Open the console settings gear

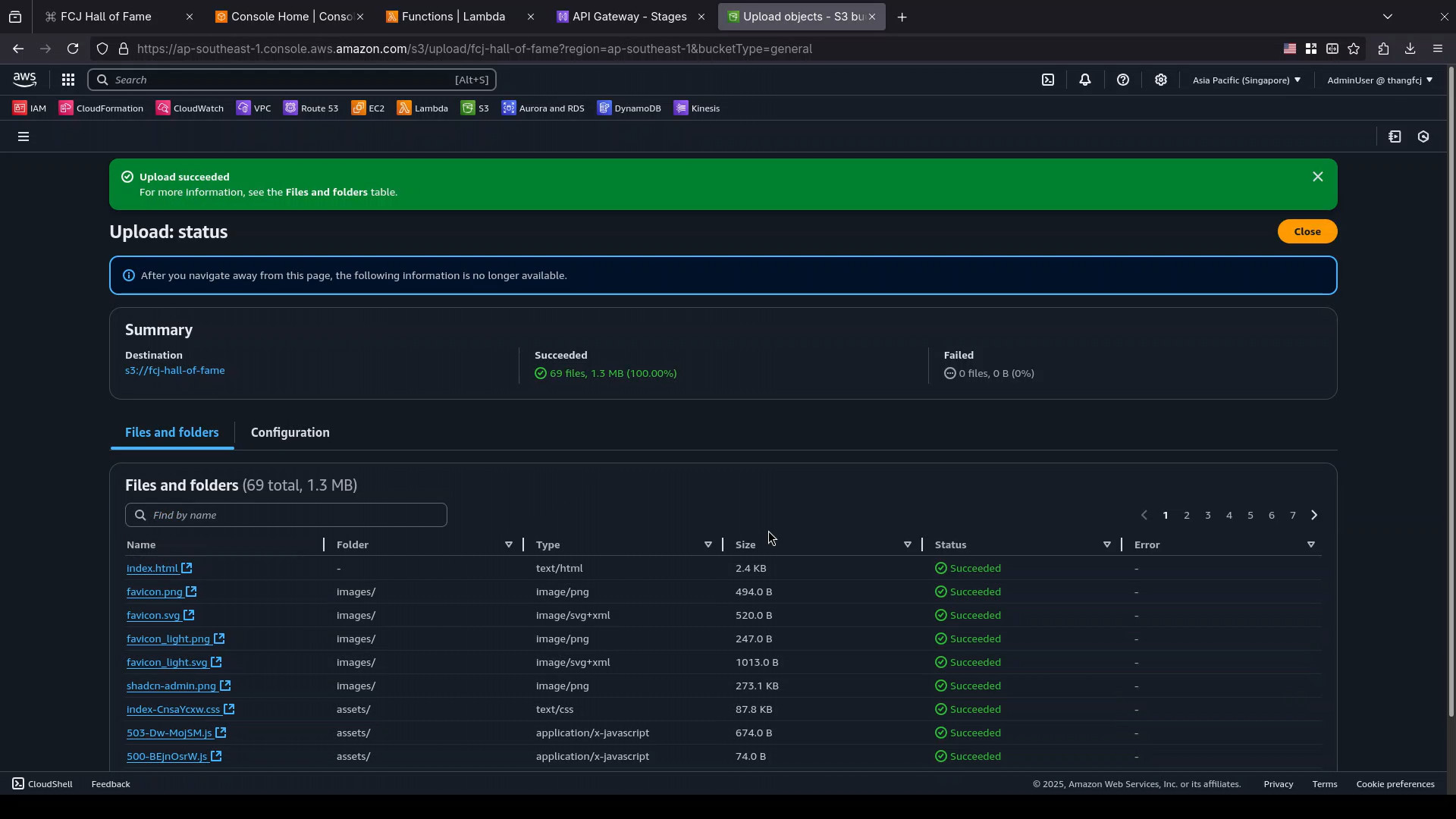tap(1161, 80)
